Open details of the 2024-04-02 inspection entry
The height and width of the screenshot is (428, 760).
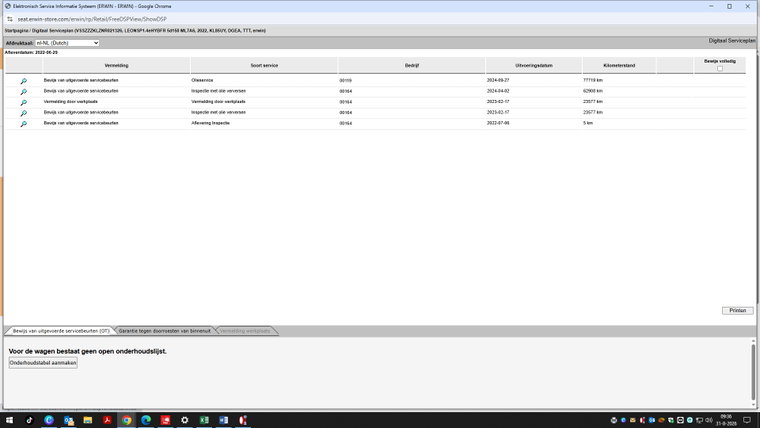tap(23, 92)
